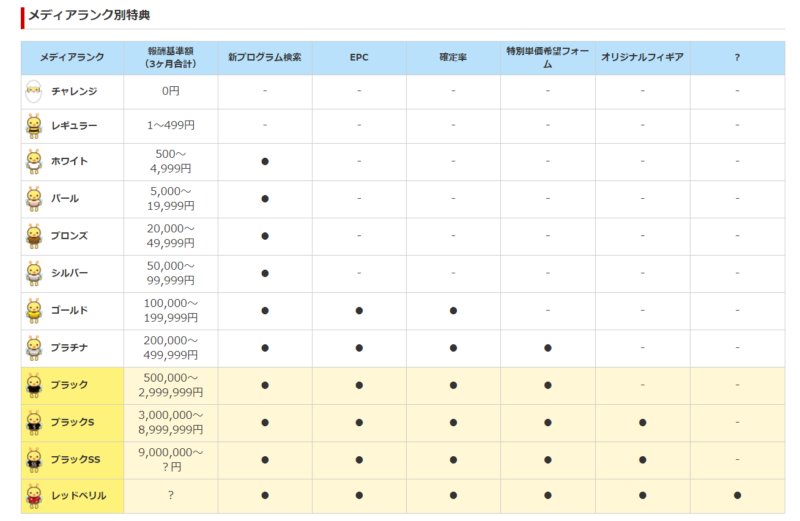Click the 500～4,999円 amount cell
800x521 pixels.
point(170,161)
